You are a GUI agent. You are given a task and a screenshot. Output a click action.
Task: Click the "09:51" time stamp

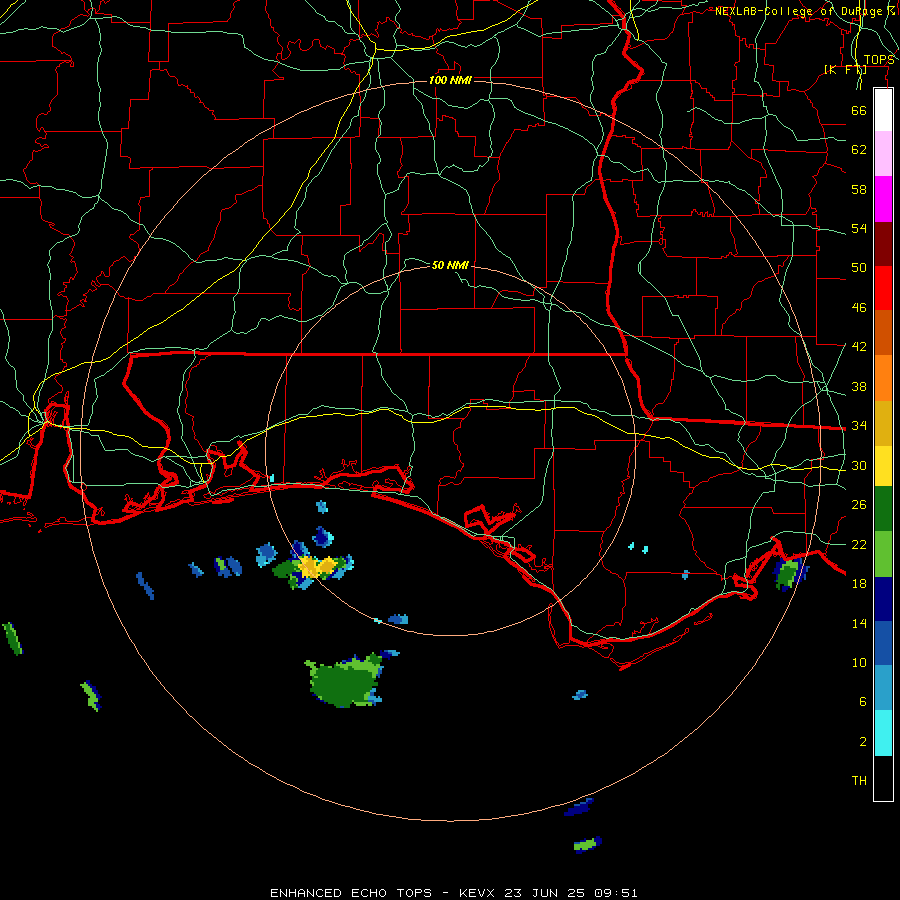coord(615,893)
